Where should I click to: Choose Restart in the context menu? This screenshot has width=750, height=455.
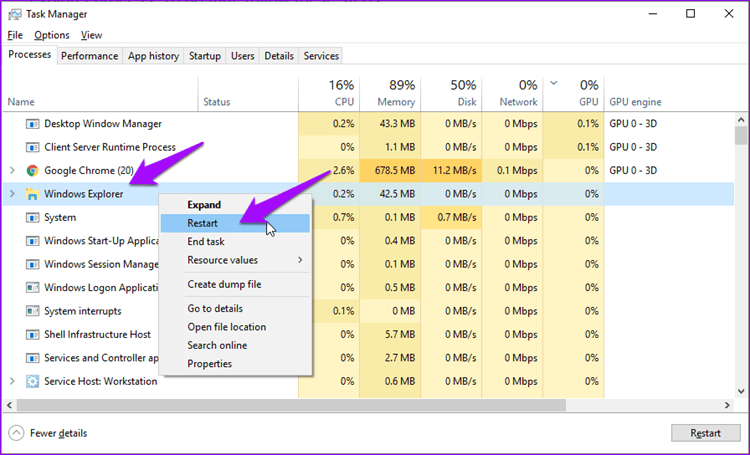[x=235, y=223]
